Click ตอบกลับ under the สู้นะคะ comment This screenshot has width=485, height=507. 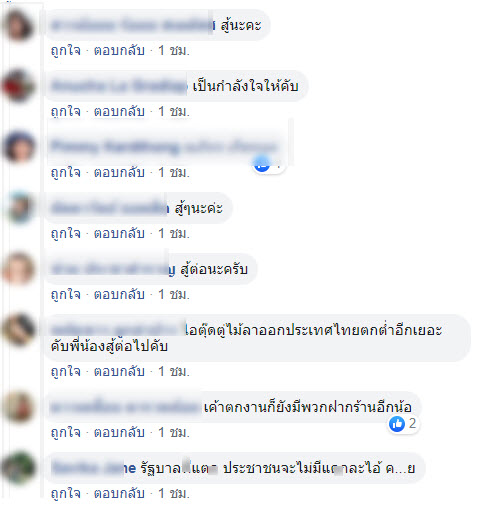119,51
